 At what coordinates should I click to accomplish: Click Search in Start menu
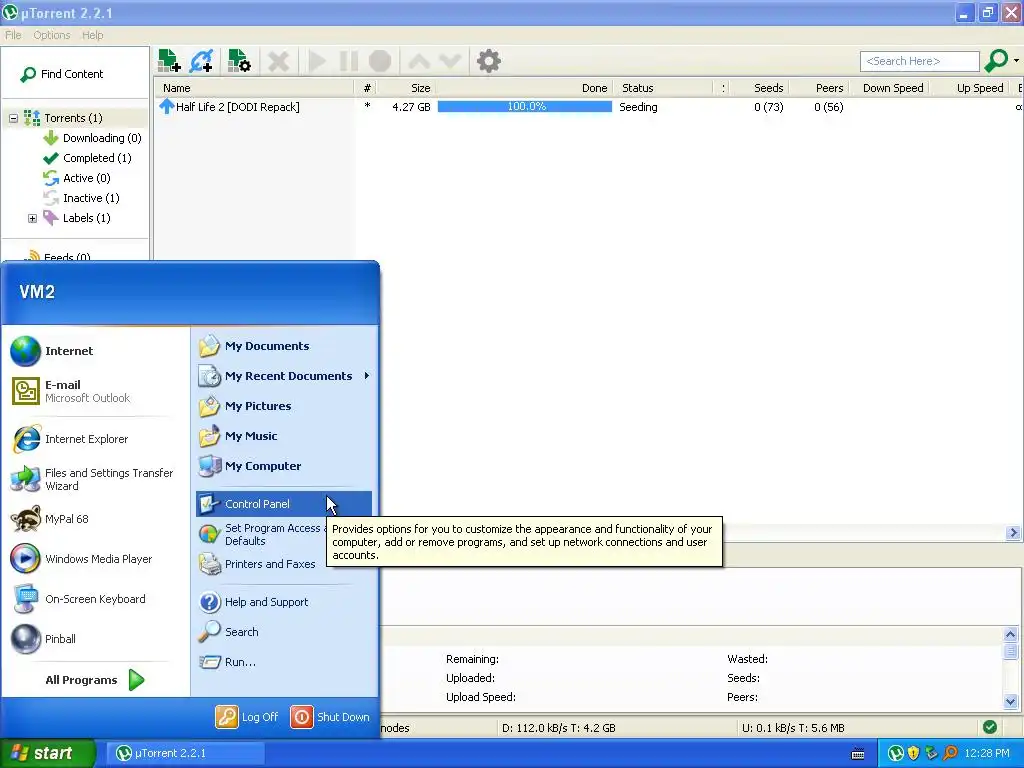coord(284,632)
